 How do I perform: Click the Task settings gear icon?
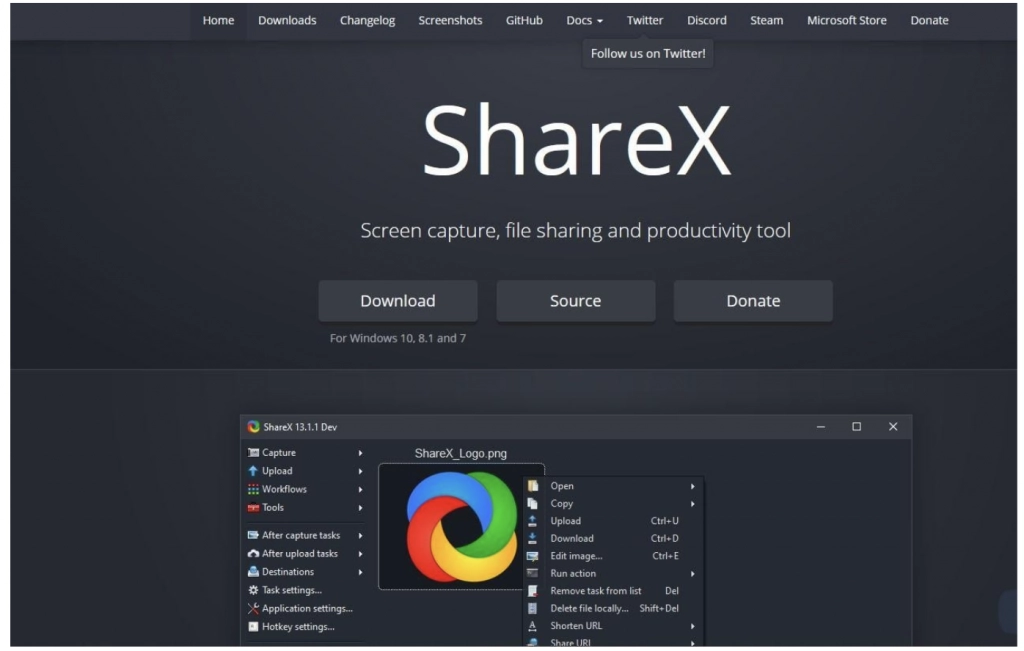tap(253, 590)
